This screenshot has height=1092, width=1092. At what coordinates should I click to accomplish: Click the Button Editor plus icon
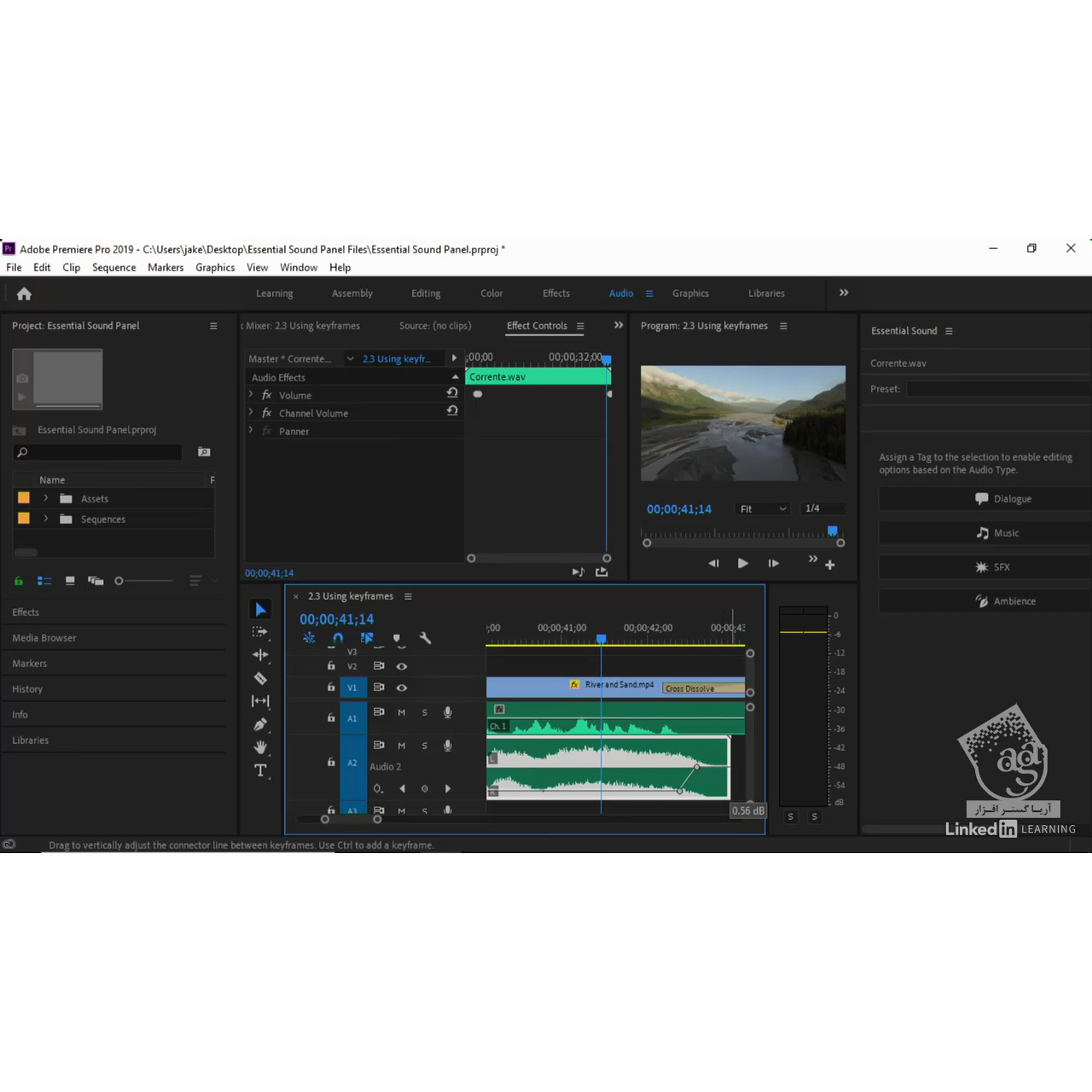830,565
